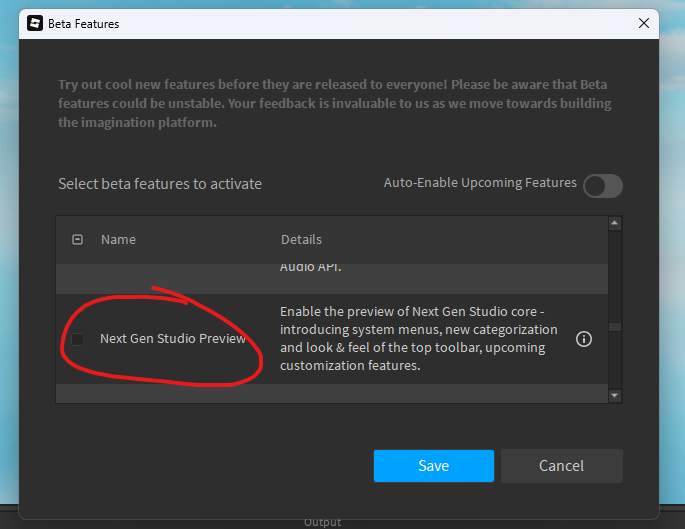Sort by the Name column header
Screen dimensions: 685x529
click(118, 239)
